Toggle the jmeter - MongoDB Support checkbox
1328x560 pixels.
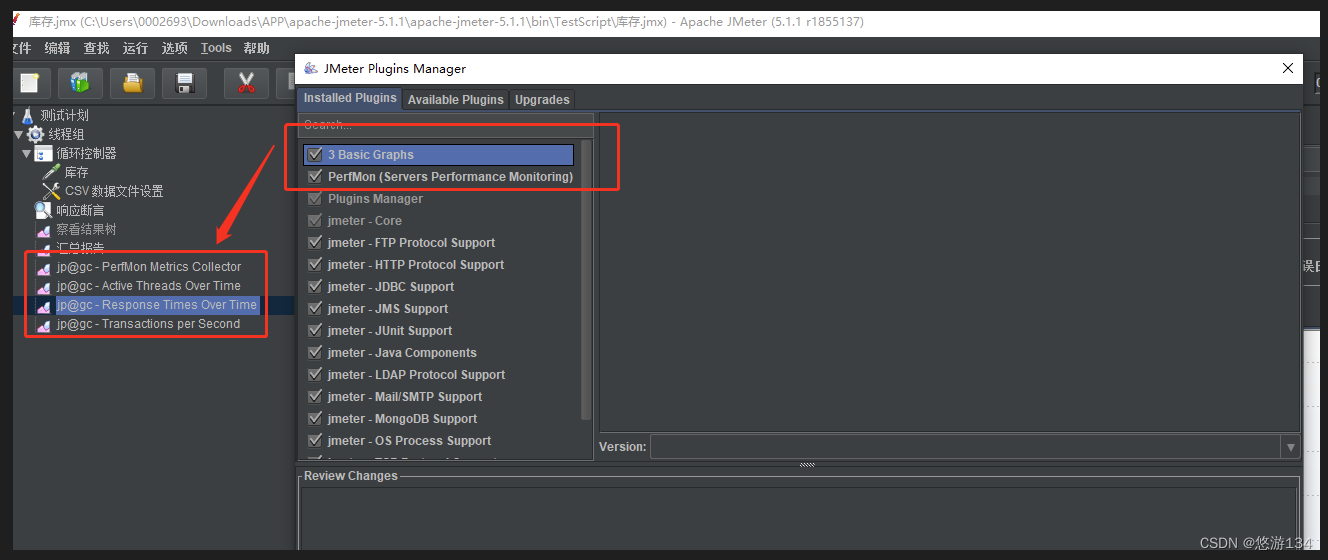[315, 419]
